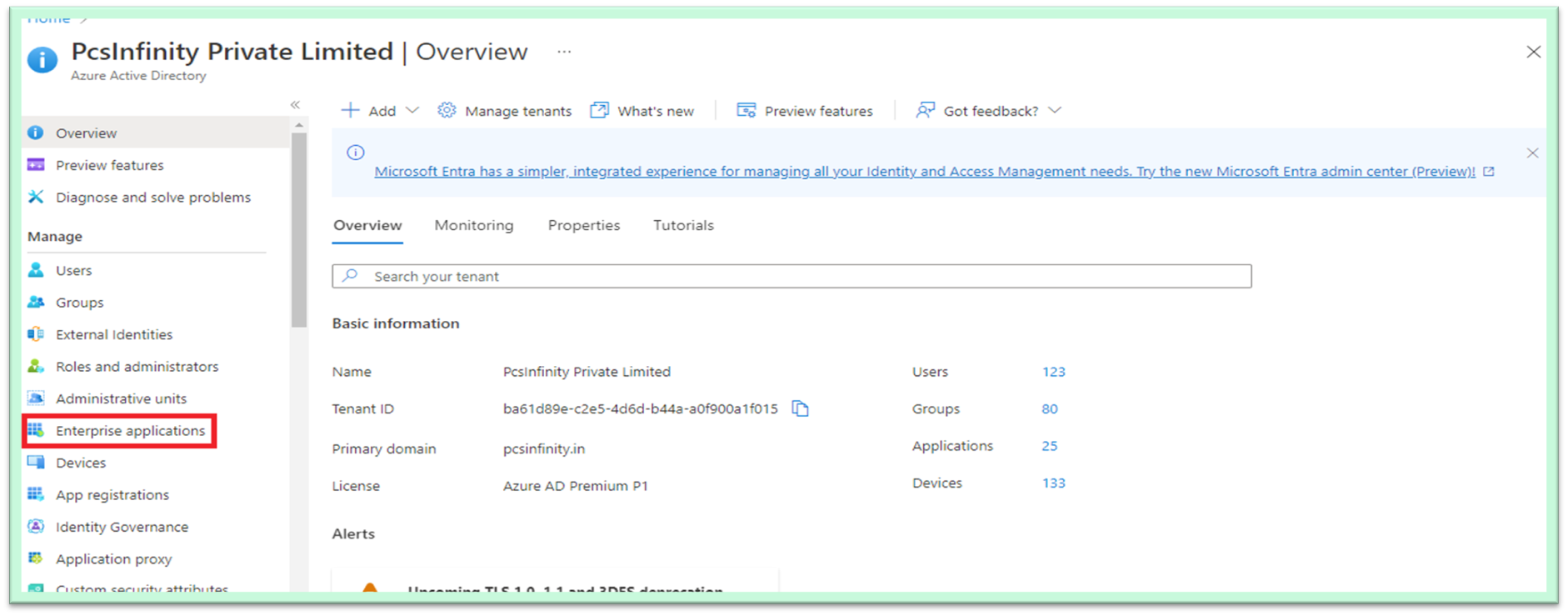1568x616 pixels.
Task: Click the Home breadcrumb link
Action: [49, 18]
